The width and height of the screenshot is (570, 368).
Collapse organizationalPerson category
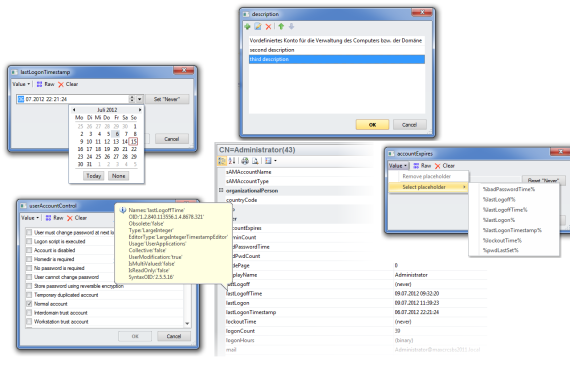(x=221, y=190)
